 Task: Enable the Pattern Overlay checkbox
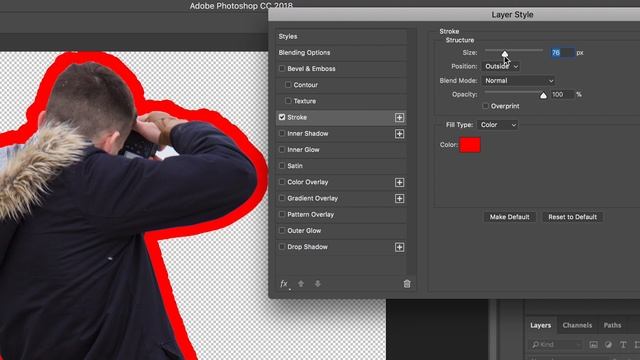point(282,214)
